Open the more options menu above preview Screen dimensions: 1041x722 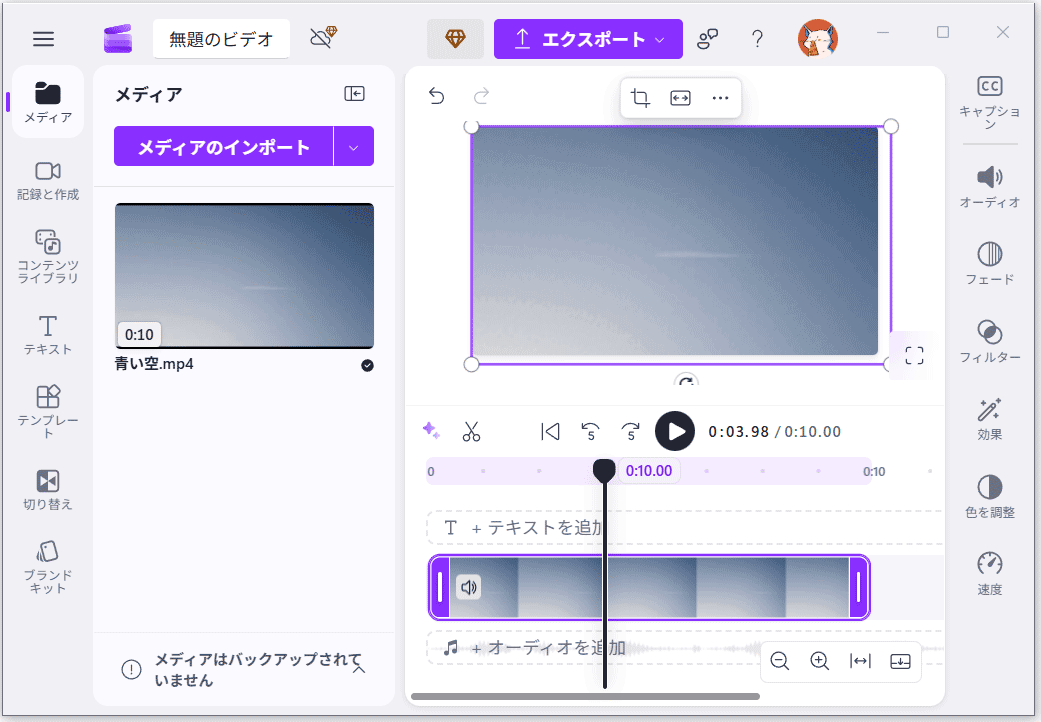pos(720,98)
